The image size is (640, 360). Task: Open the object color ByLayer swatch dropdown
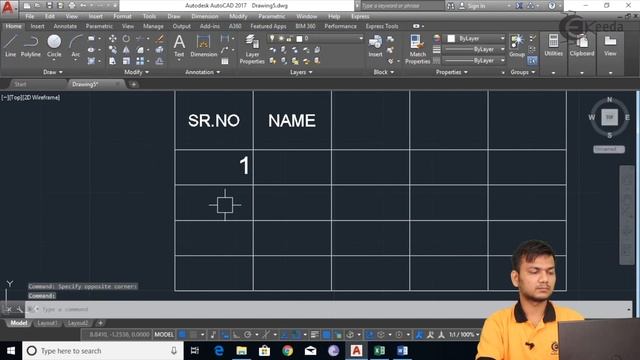coord(475,38)
